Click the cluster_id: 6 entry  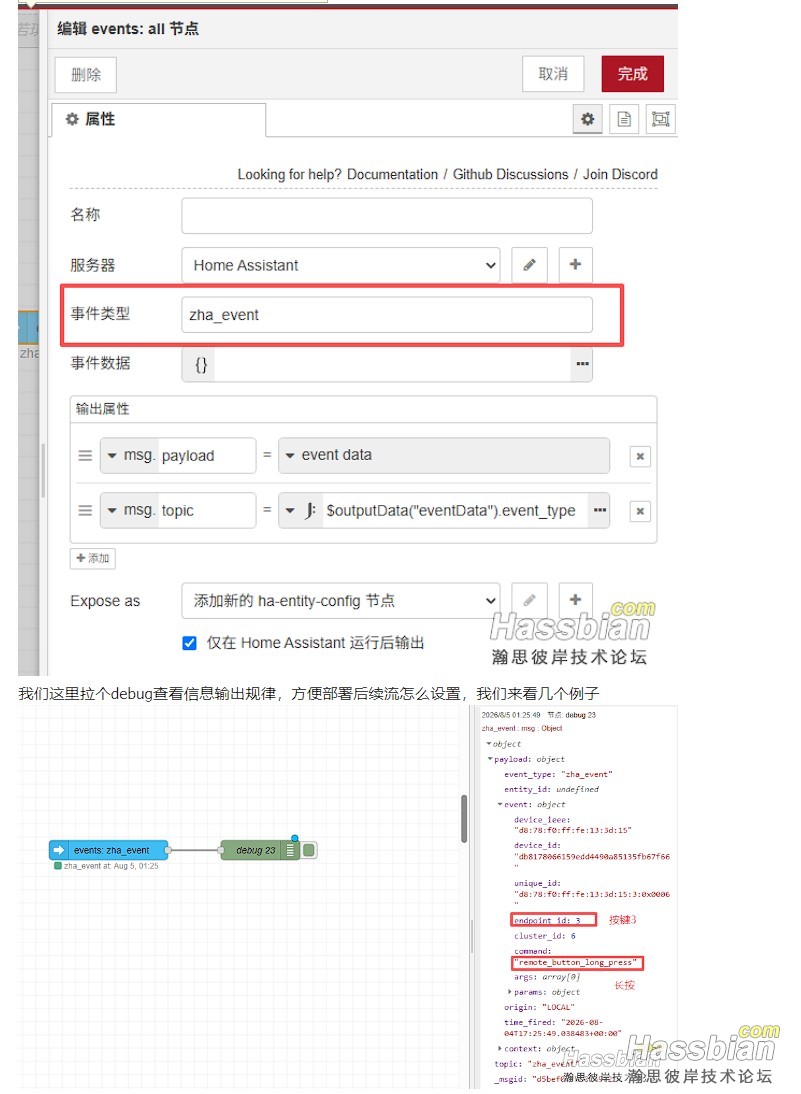[x=545, y=936]
